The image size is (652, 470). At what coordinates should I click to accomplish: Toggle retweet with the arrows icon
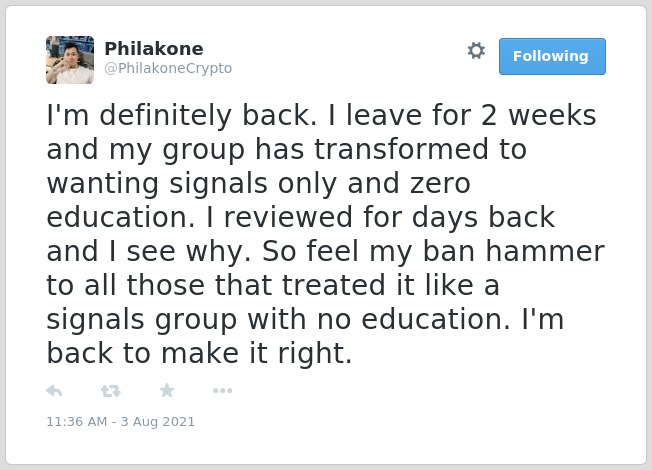point(111,391)
